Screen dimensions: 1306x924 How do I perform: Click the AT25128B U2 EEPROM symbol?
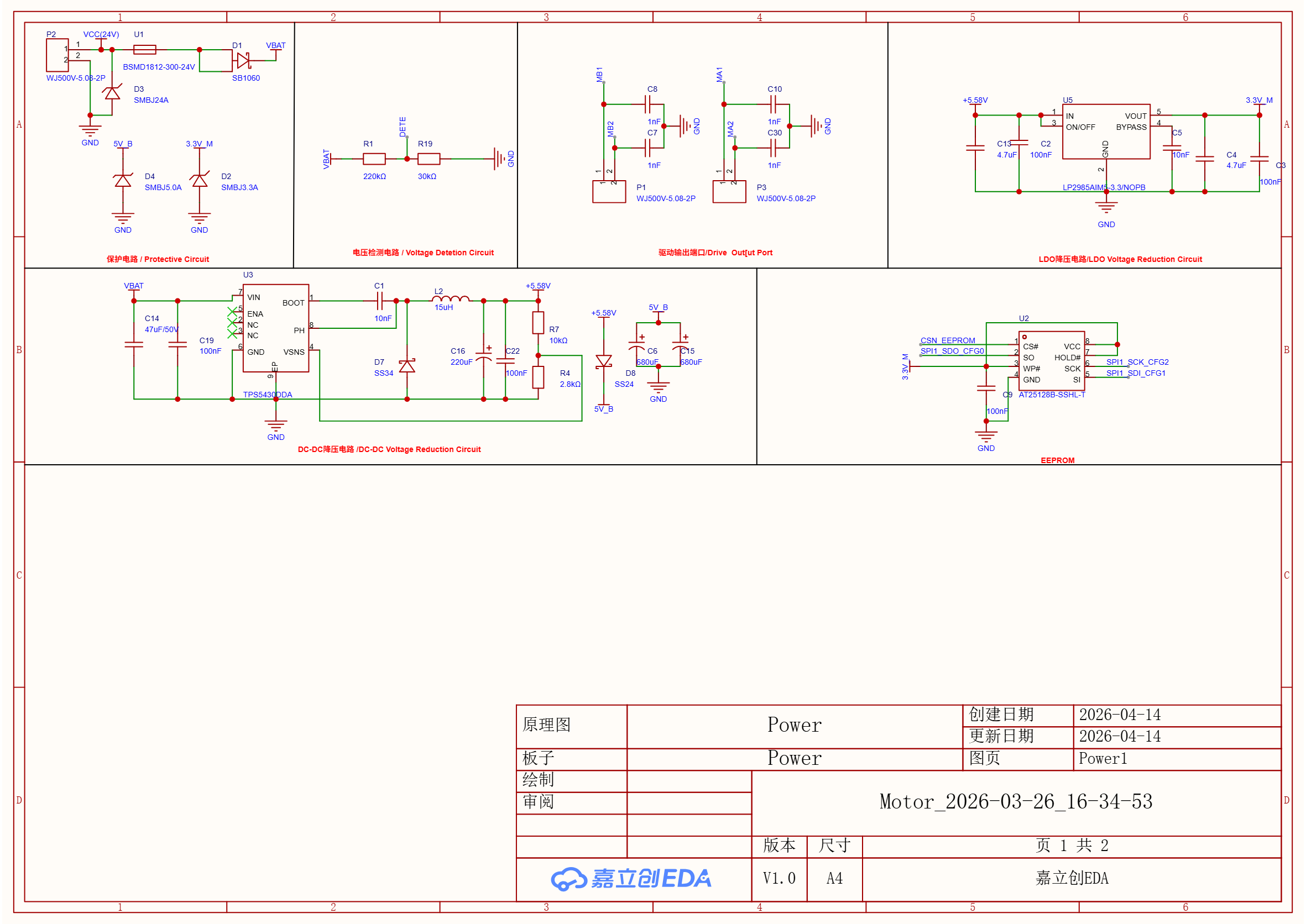[1051, 361]
